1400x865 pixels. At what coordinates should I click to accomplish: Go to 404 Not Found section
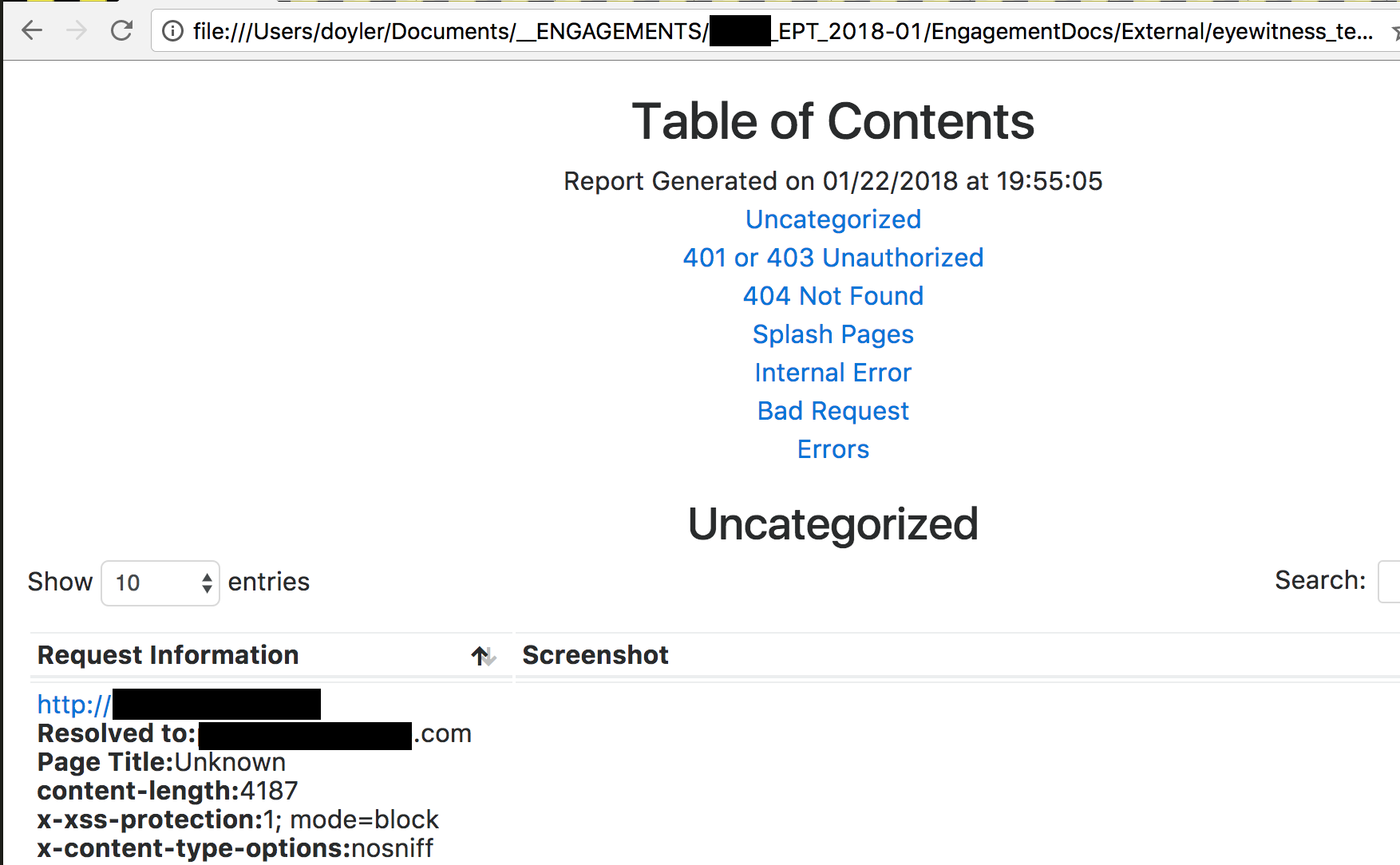(833, 296)
